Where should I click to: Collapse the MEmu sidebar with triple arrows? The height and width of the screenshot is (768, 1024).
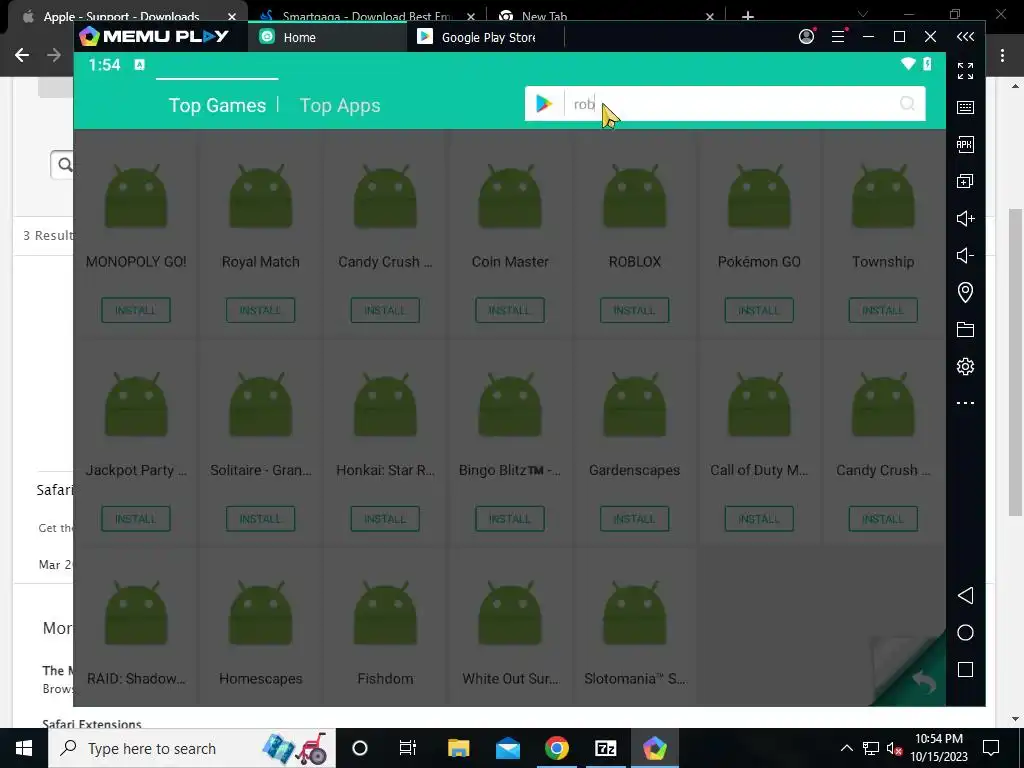coord(965,37)
